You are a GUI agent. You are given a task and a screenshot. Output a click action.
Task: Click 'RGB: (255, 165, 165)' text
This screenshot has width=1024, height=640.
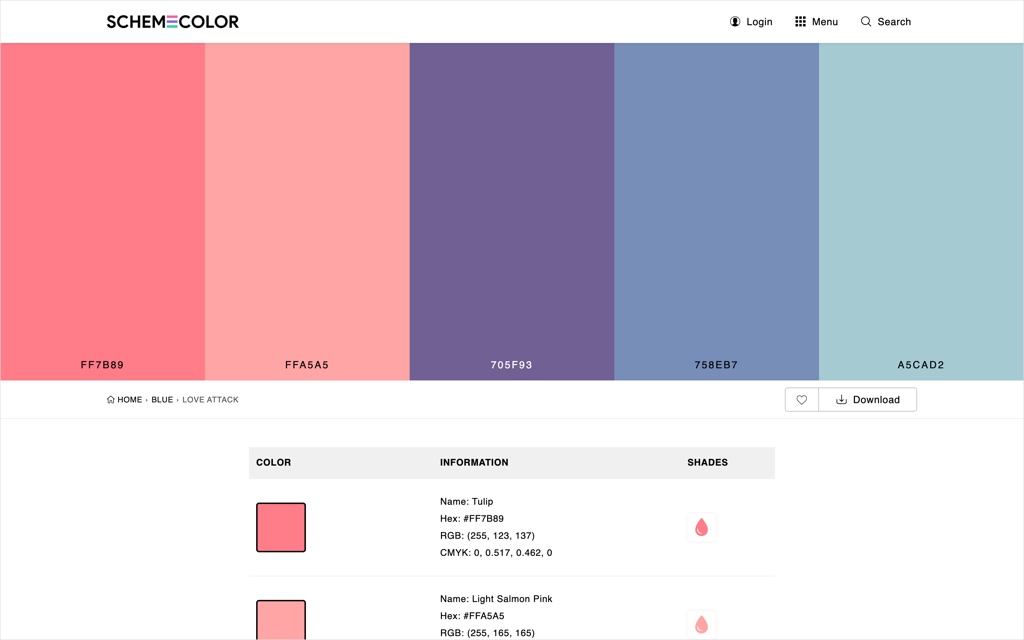pyautogui.click(x=487, y=633)
